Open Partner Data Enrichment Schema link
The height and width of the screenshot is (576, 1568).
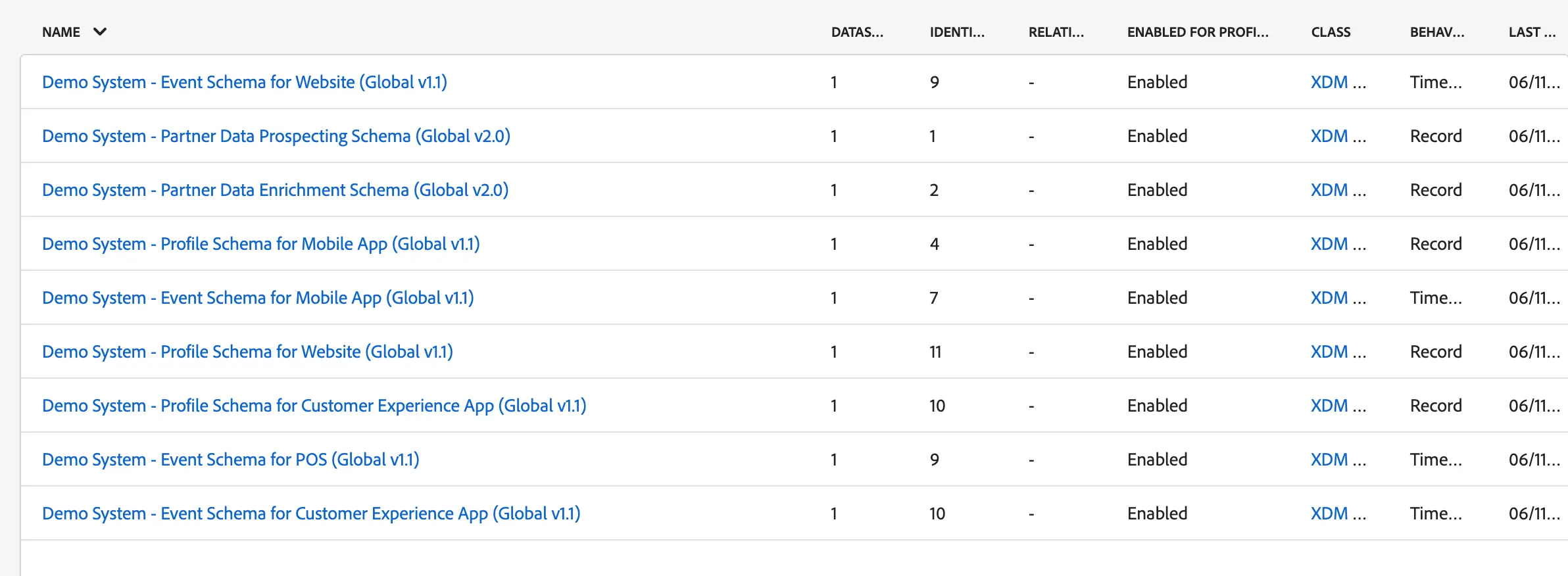pos(276,190)
